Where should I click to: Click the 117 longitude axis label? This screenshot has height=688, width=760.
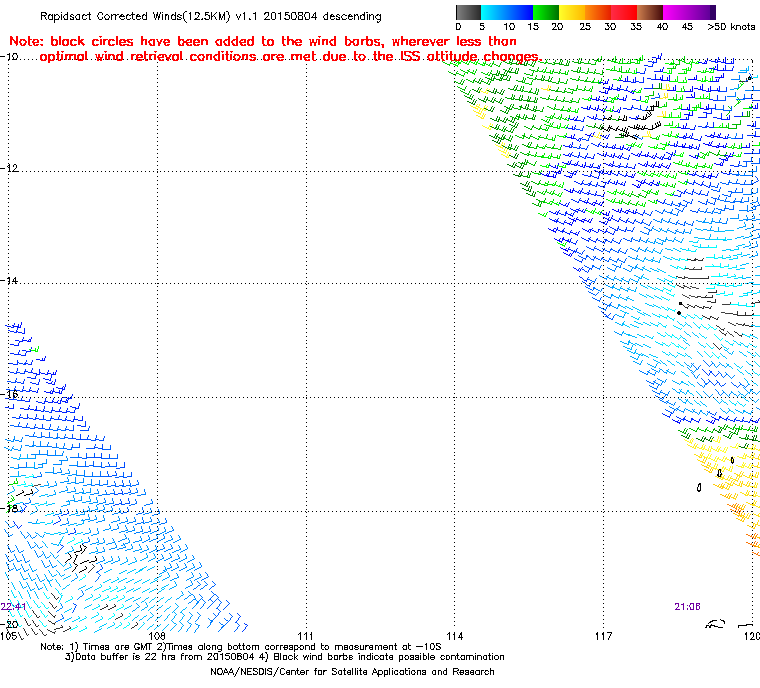tap(603, 636)
